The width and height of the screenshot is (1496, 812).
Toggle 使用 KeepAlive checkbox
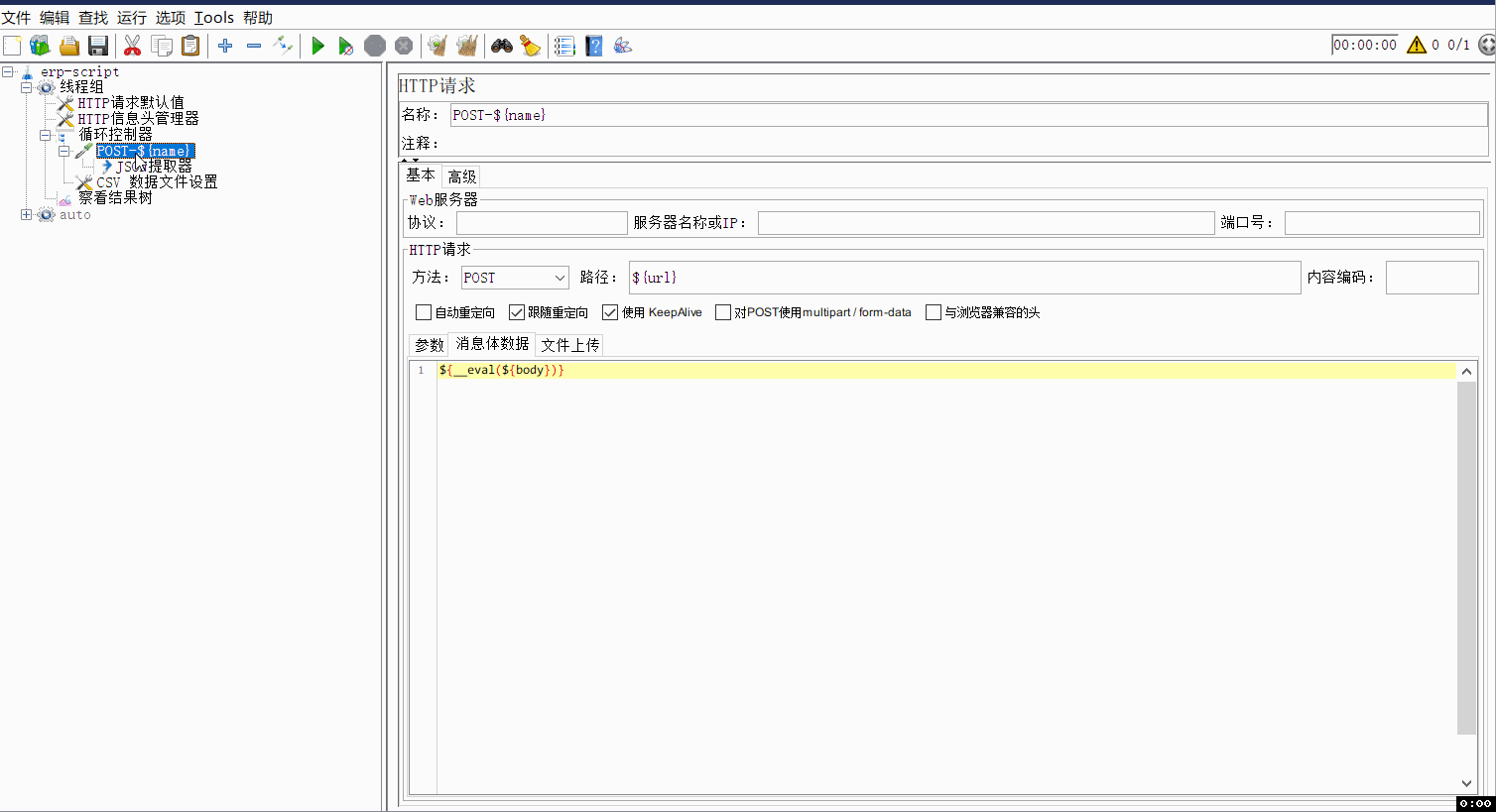click(x=610, y=312)
